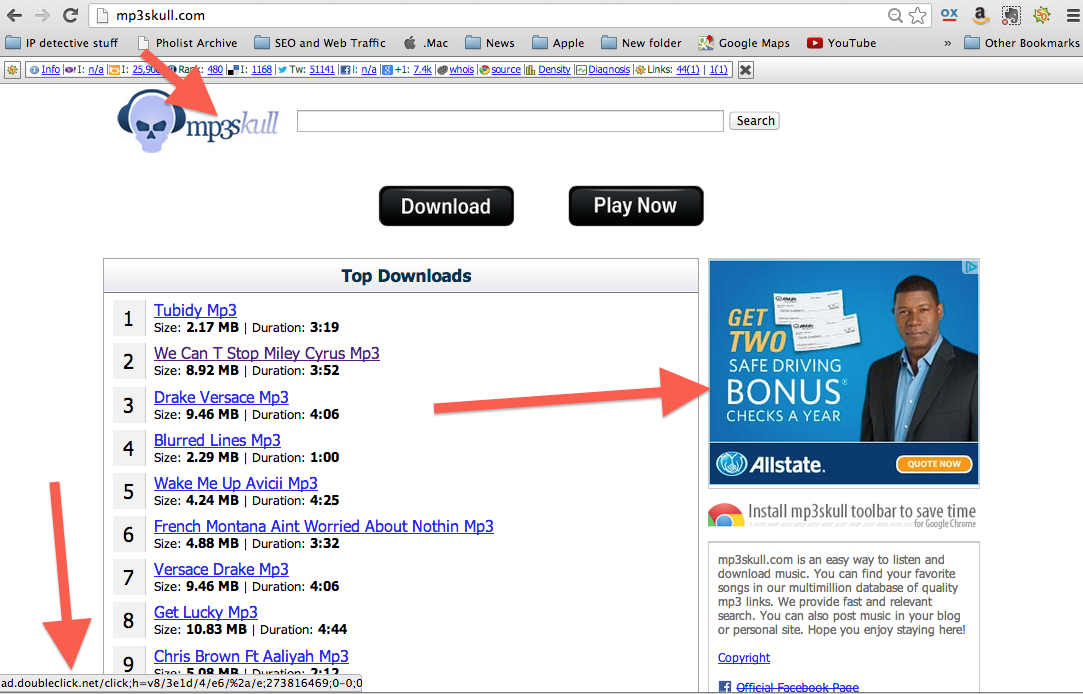The width and height of the screenshot is (1083, 694).
Task: Close the SEO toolbar with X
Action: point(745,70)
